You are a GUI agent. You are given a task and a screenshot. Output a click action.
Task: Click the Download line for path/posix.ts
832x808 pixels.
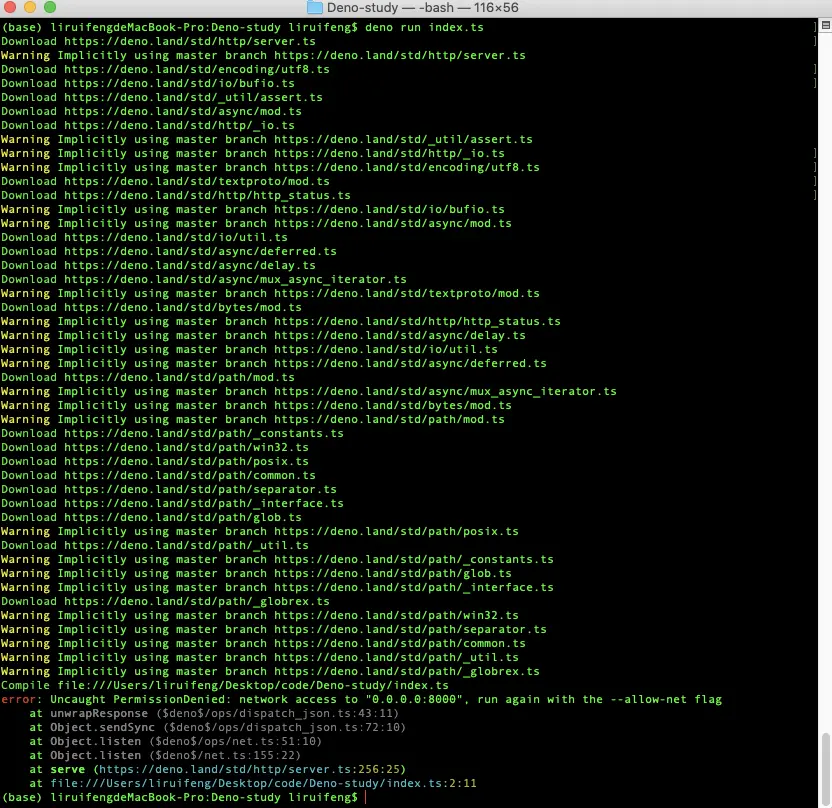pos(155,462)
